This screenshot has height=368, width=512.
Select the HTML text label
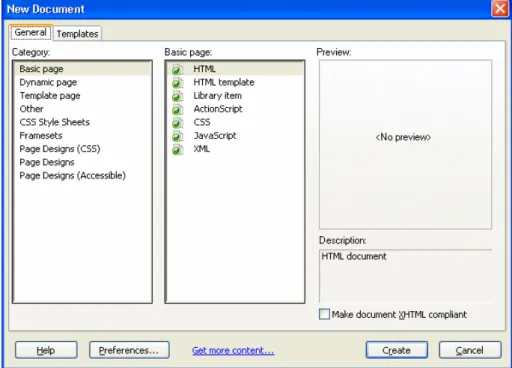[204, 69]
